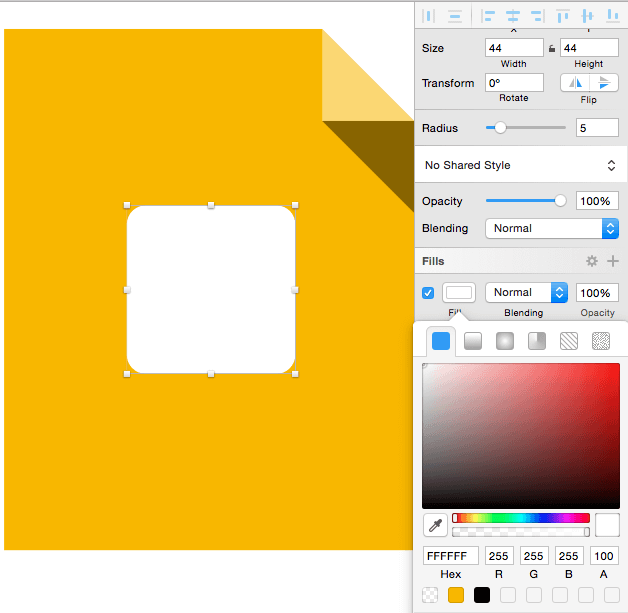The width and height of the screenshot is (628, 613).
Task: Flip the layer horizontally
Action: coord(575,83)
